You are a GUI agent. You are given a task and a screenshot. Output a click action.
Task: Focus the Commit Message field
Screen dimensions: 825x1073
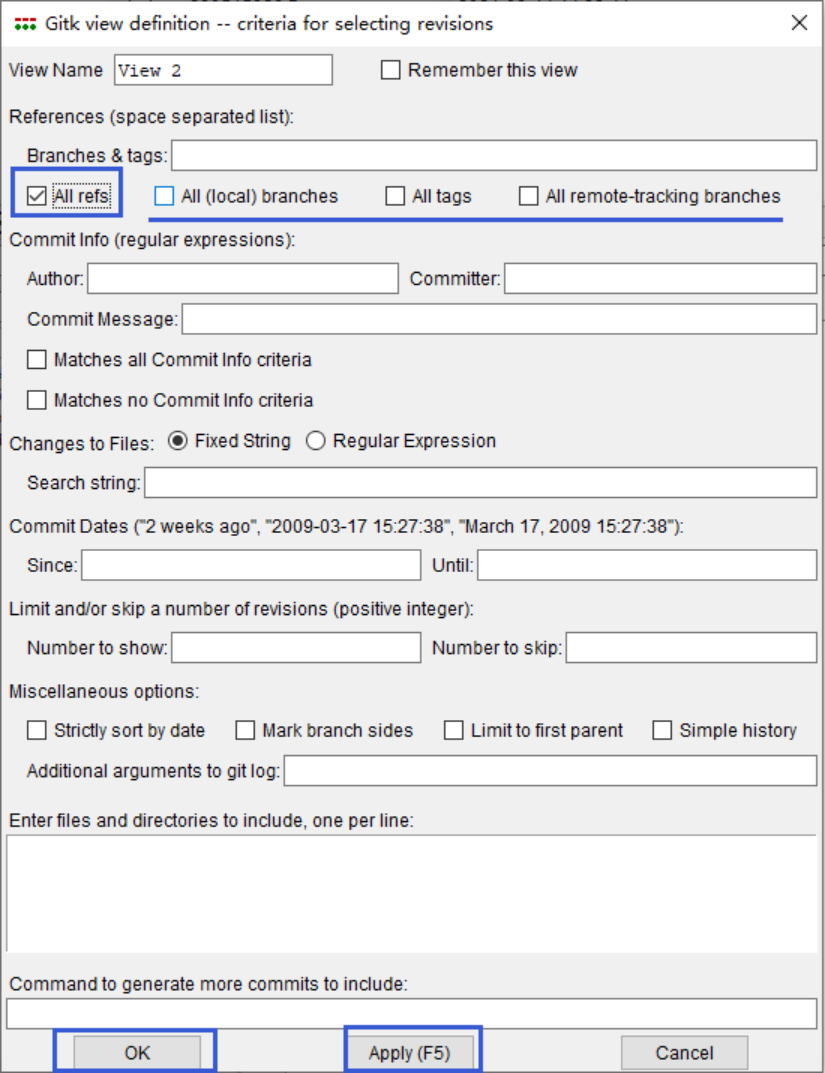(x=499, y=320)
